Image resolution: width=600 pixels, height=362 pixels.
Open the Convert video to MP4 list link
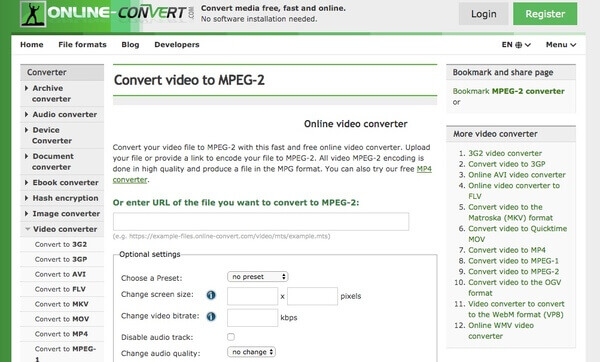click(507, 250)
